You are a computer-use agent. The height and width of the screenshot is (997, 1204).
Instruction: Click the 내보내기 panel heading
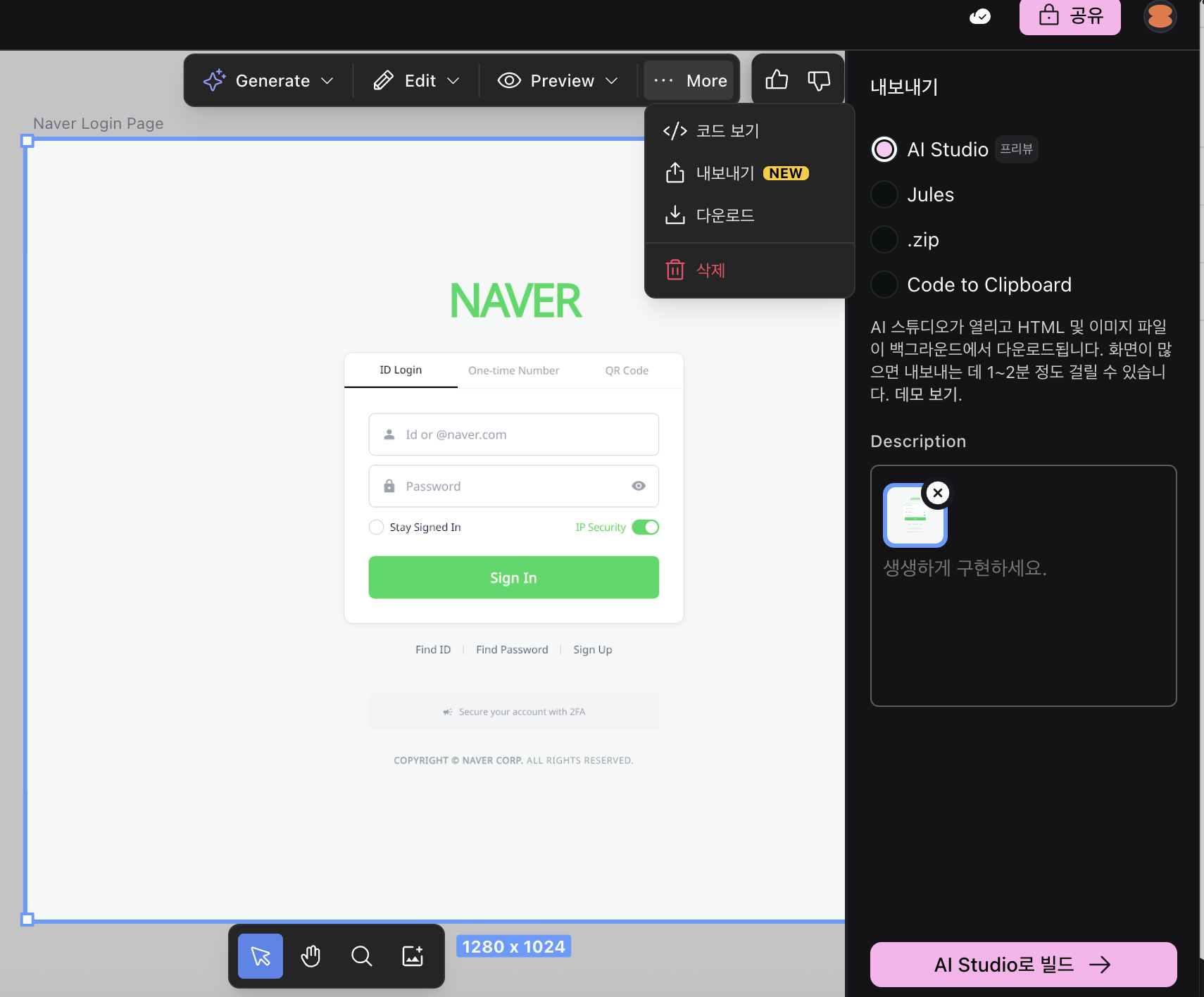904,87
